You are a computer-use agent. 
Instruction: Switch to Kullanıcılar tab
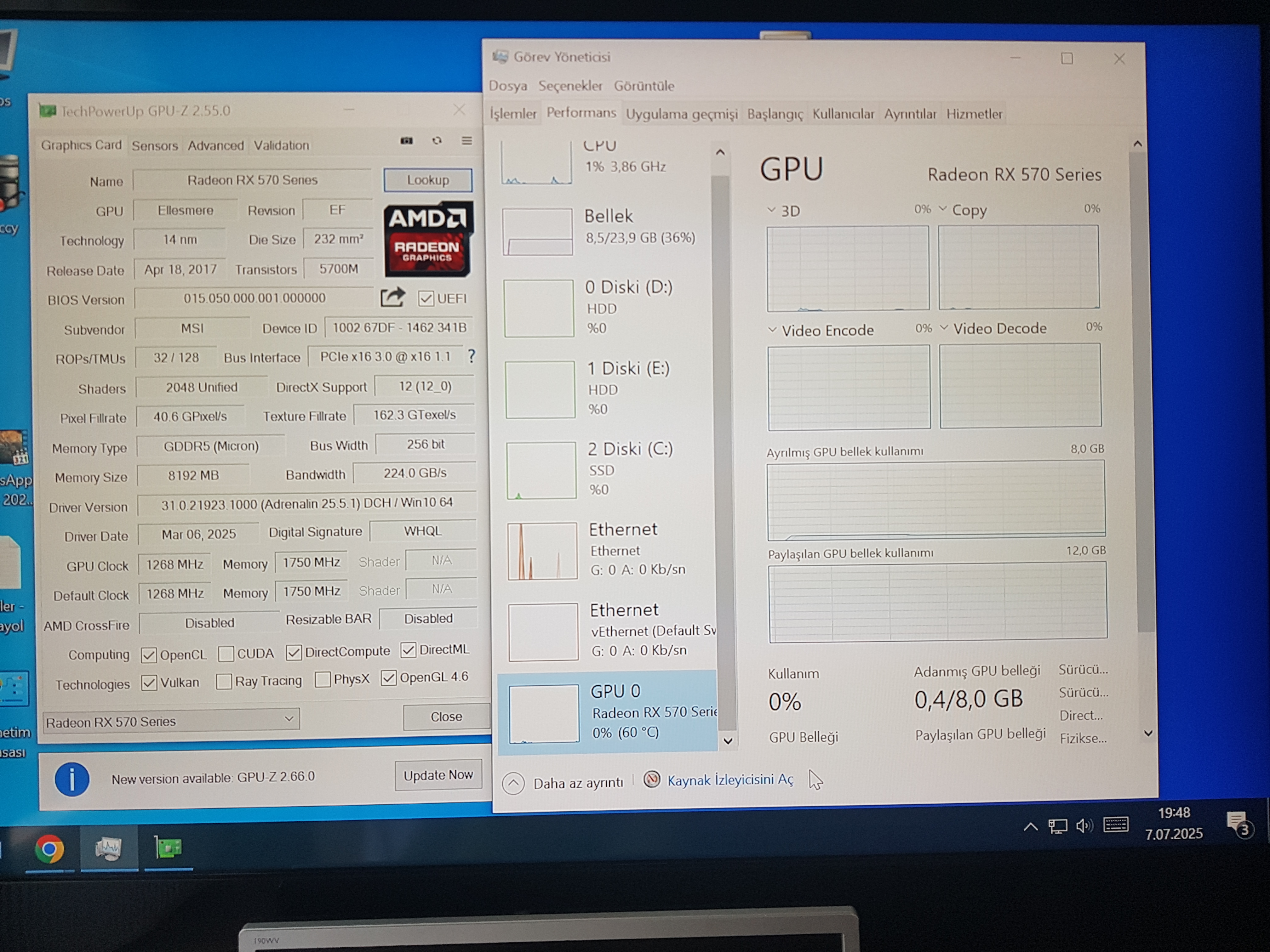coord(844,114)
